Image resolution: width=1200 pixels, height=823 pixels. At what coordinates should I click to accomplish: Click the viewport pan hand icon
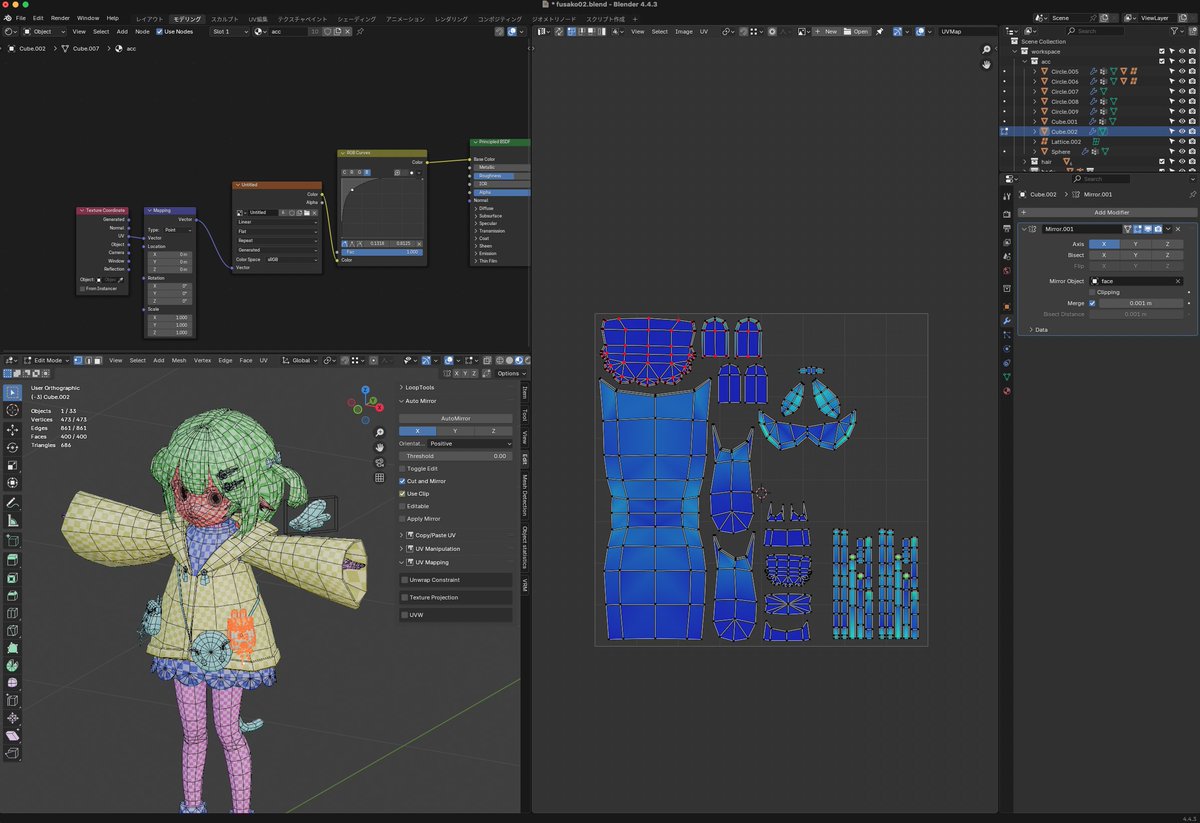[380, 447]
